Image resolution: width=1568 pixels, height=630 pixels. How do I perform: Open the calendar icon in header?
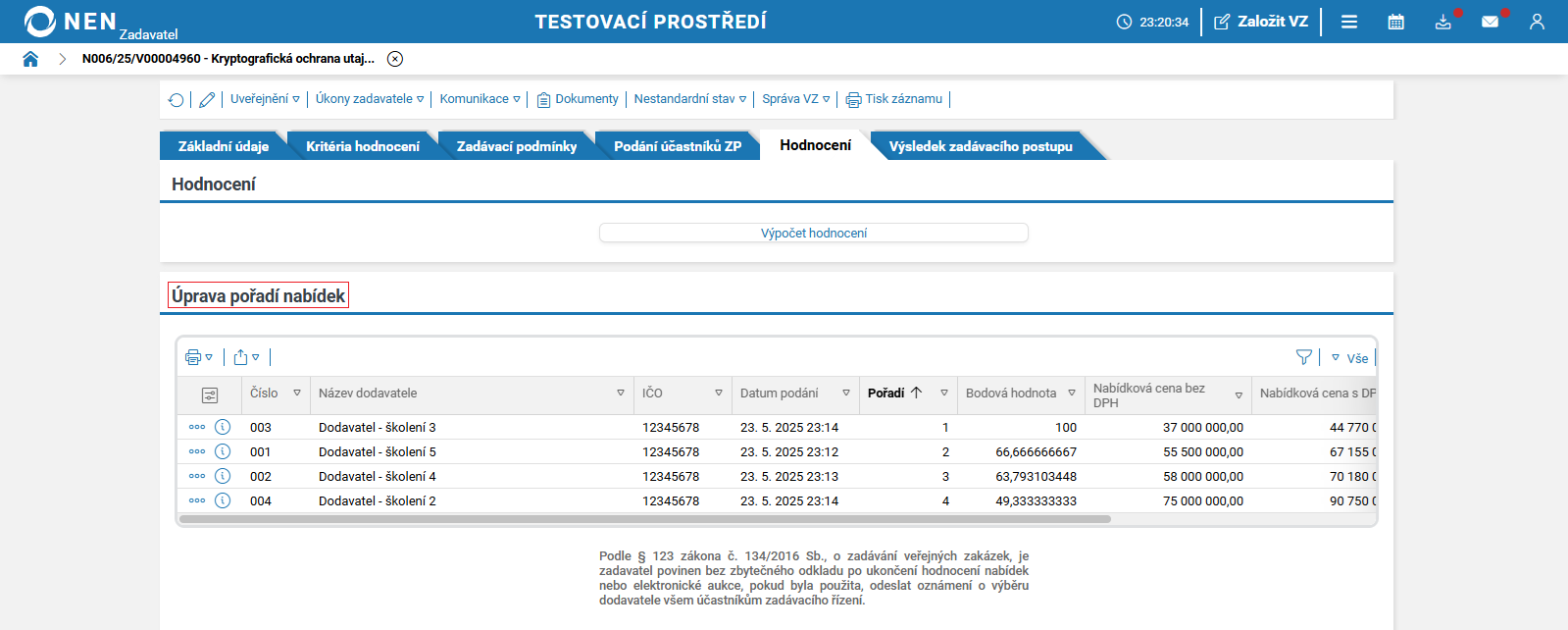coord(1396,22)
